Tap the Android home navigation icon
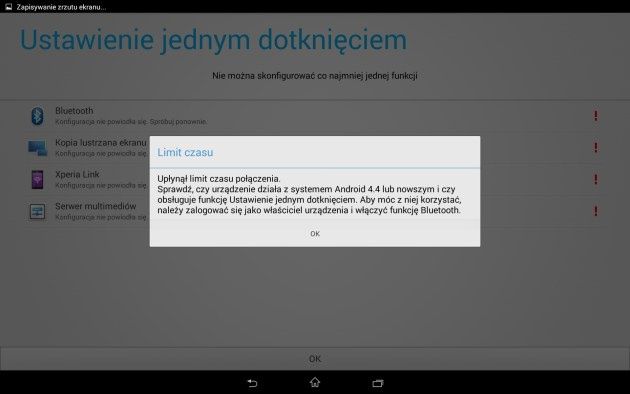Image resolution: width=630 pixels, height=394 pixels. tap(315, 382)
